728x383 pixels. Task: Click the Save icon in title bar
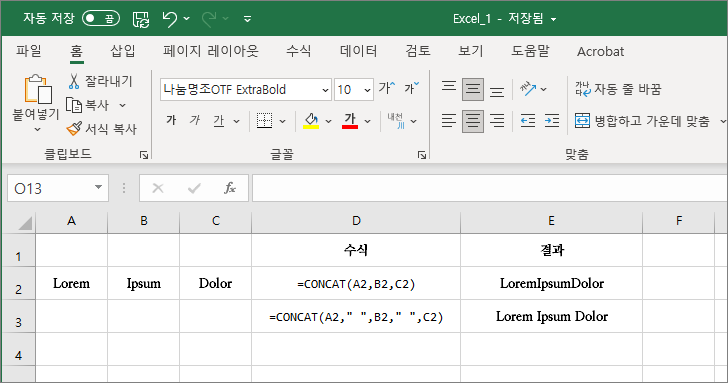pyautogui.click(x=141, y=19)
